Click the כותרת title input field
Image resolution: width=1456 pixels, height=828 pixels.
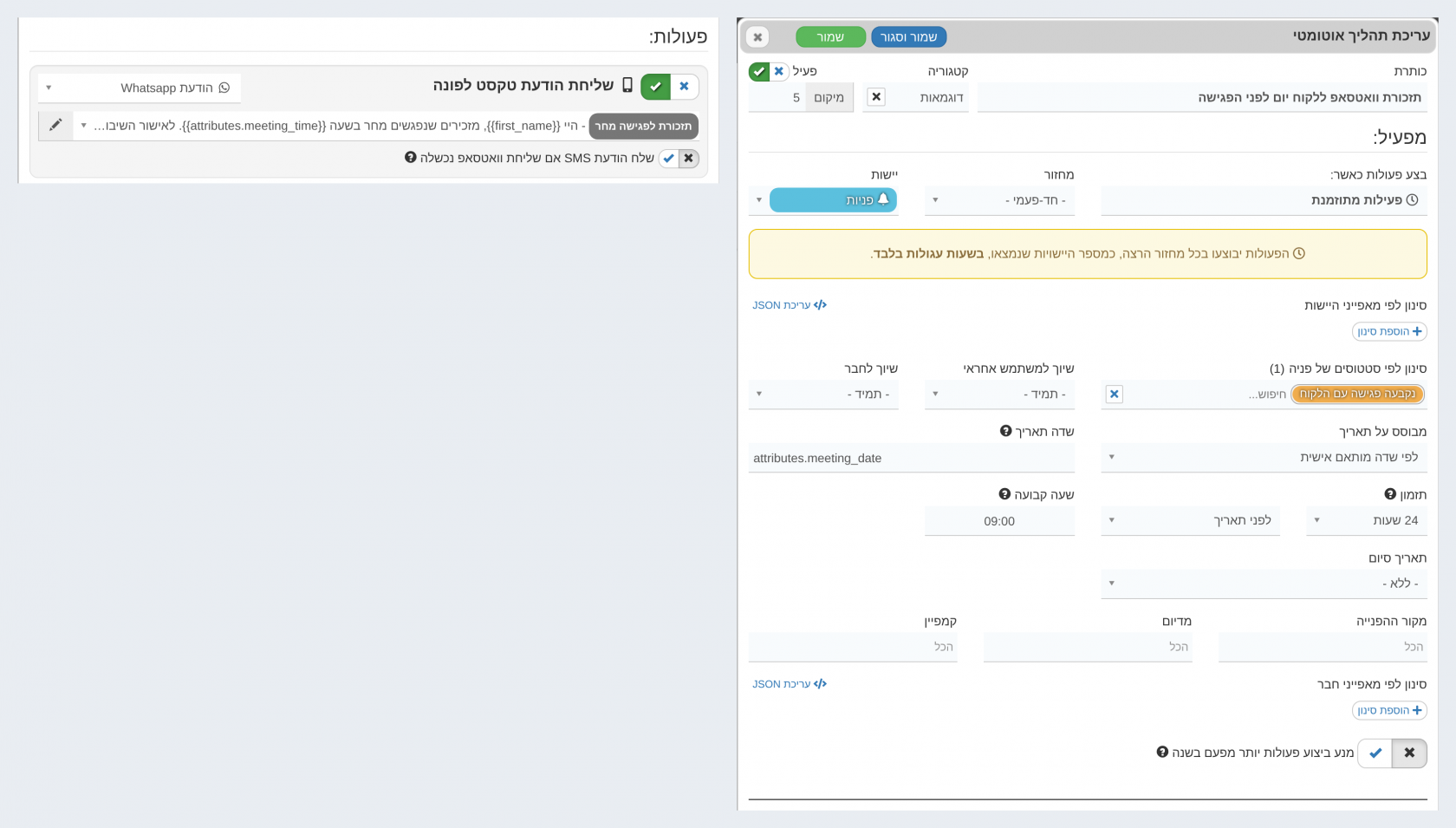(1202, 97)
